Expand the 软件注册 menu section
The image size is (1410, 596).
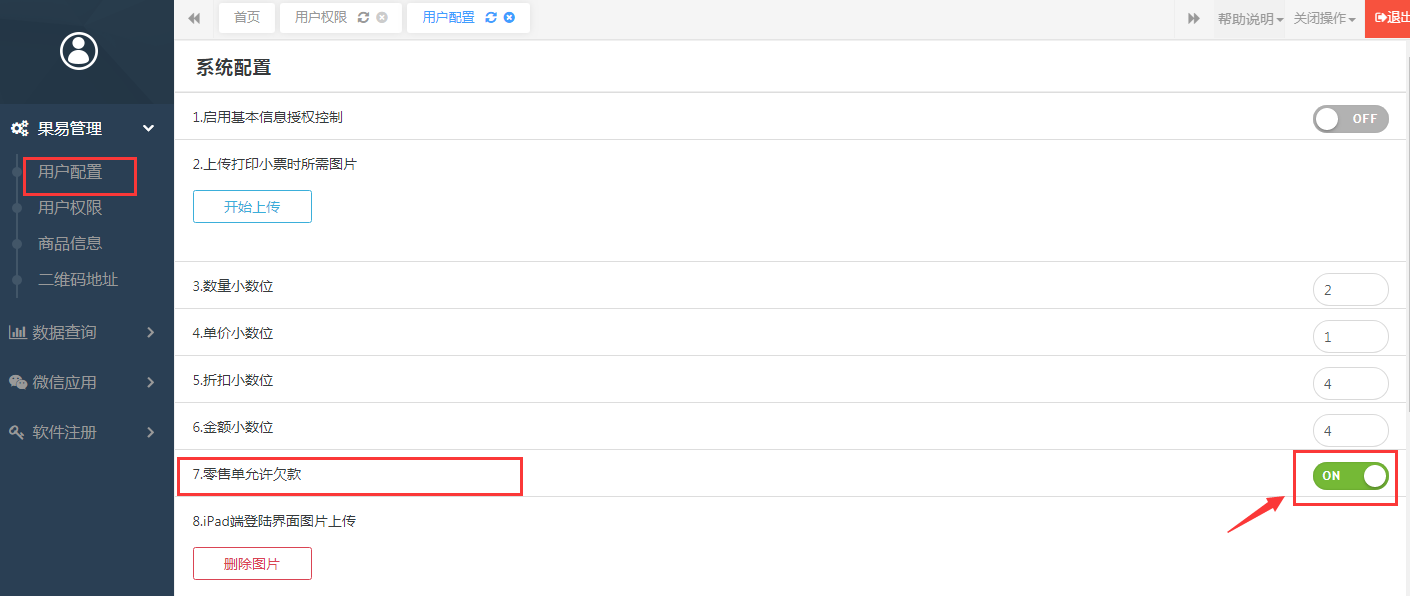(81, 432)
